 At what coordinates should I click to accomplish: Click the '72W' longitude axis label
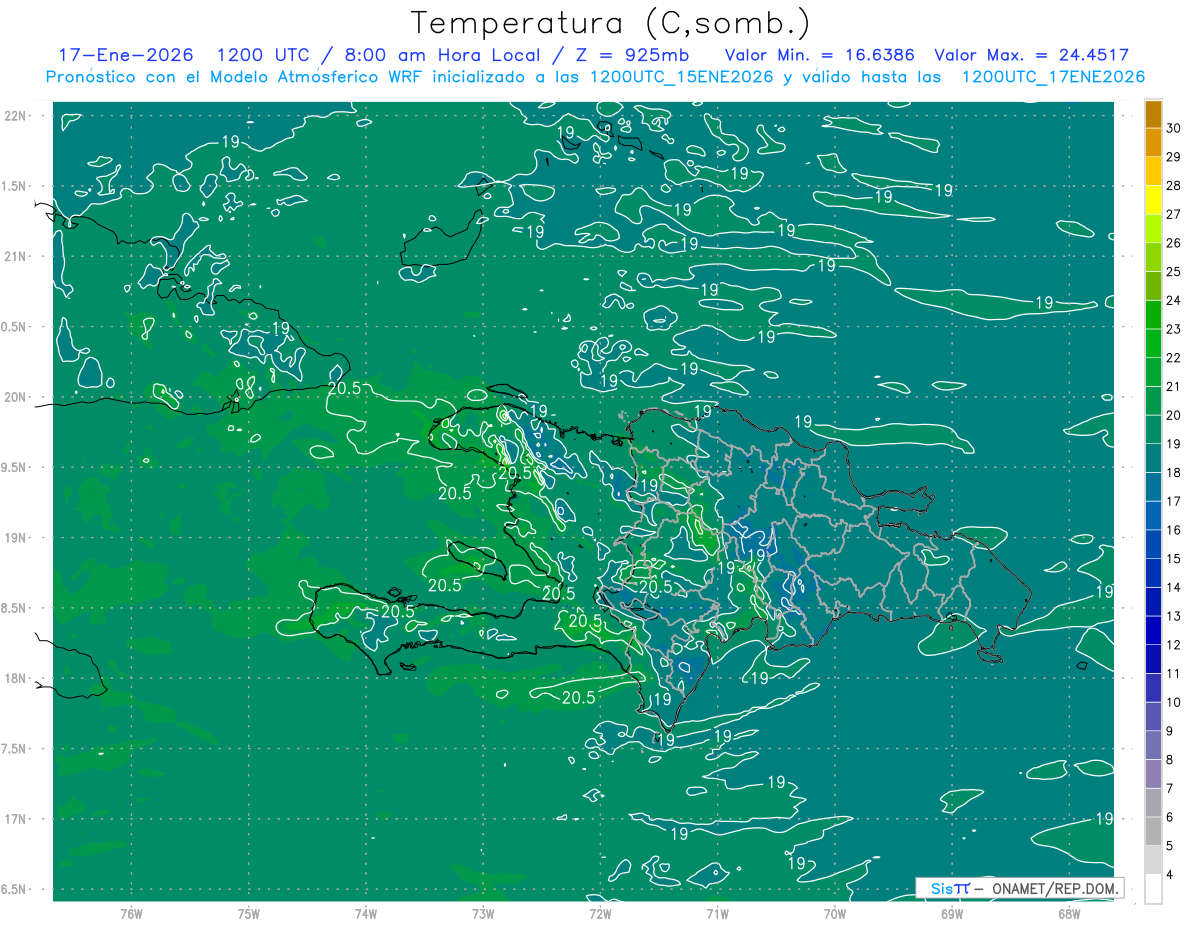(600, 913)
